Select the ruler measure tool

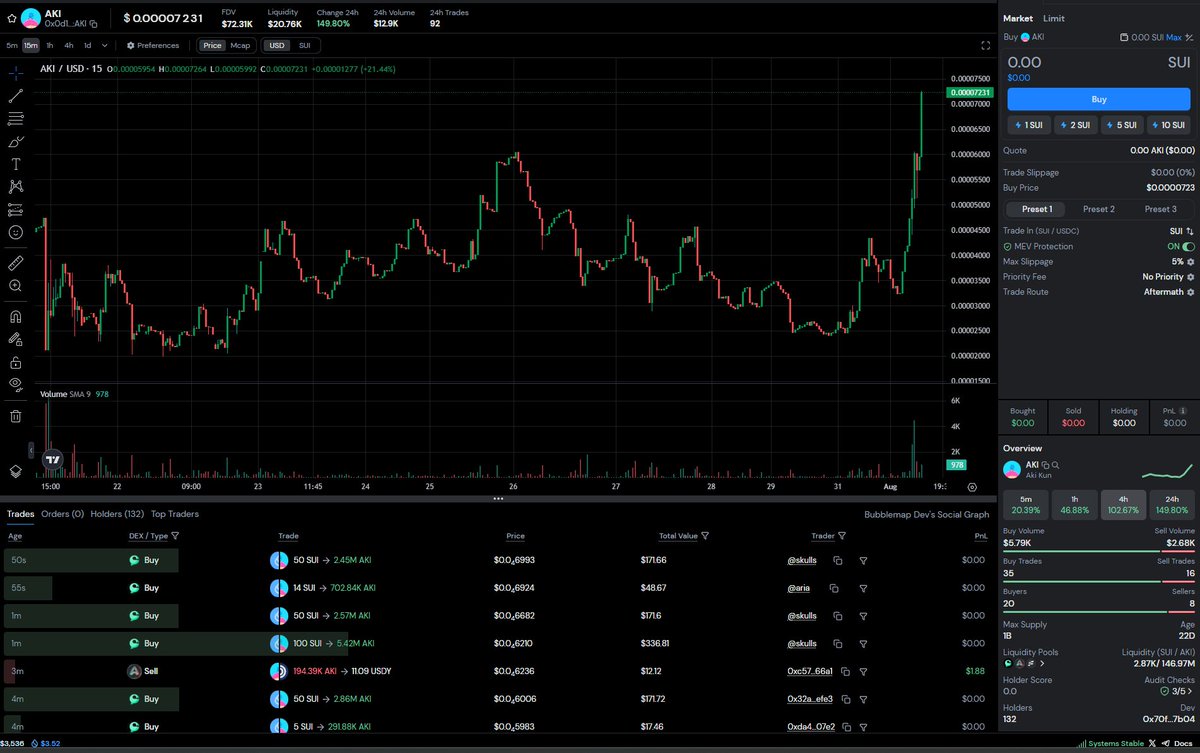(15, 263)
